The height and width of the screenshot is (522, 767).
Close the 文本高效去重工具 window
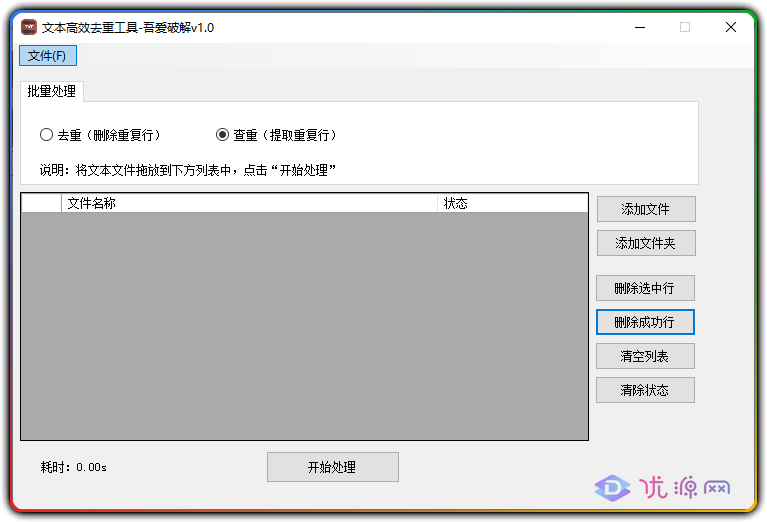pyautogui.click(x=731, y=27)
